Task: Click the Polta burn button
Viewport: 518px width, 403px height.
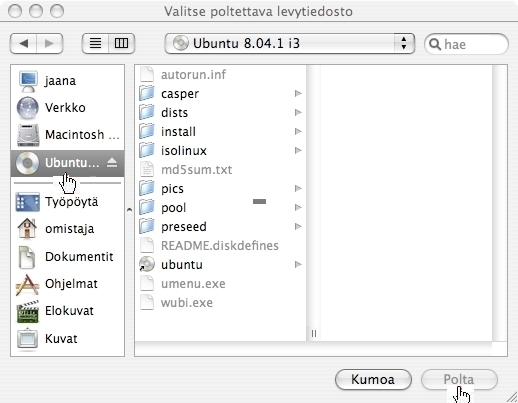Action: (x=459, y=379)
